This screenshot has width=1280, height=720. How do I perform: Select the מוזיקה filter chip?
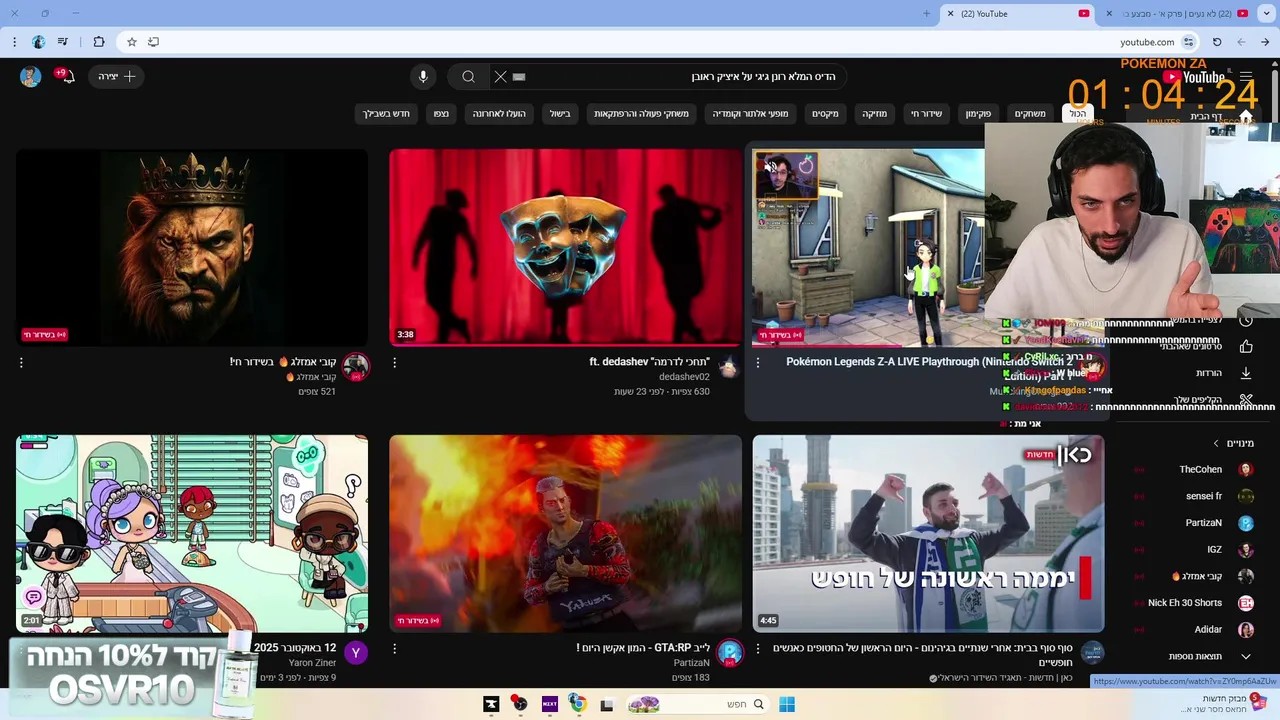click(875, 114)
